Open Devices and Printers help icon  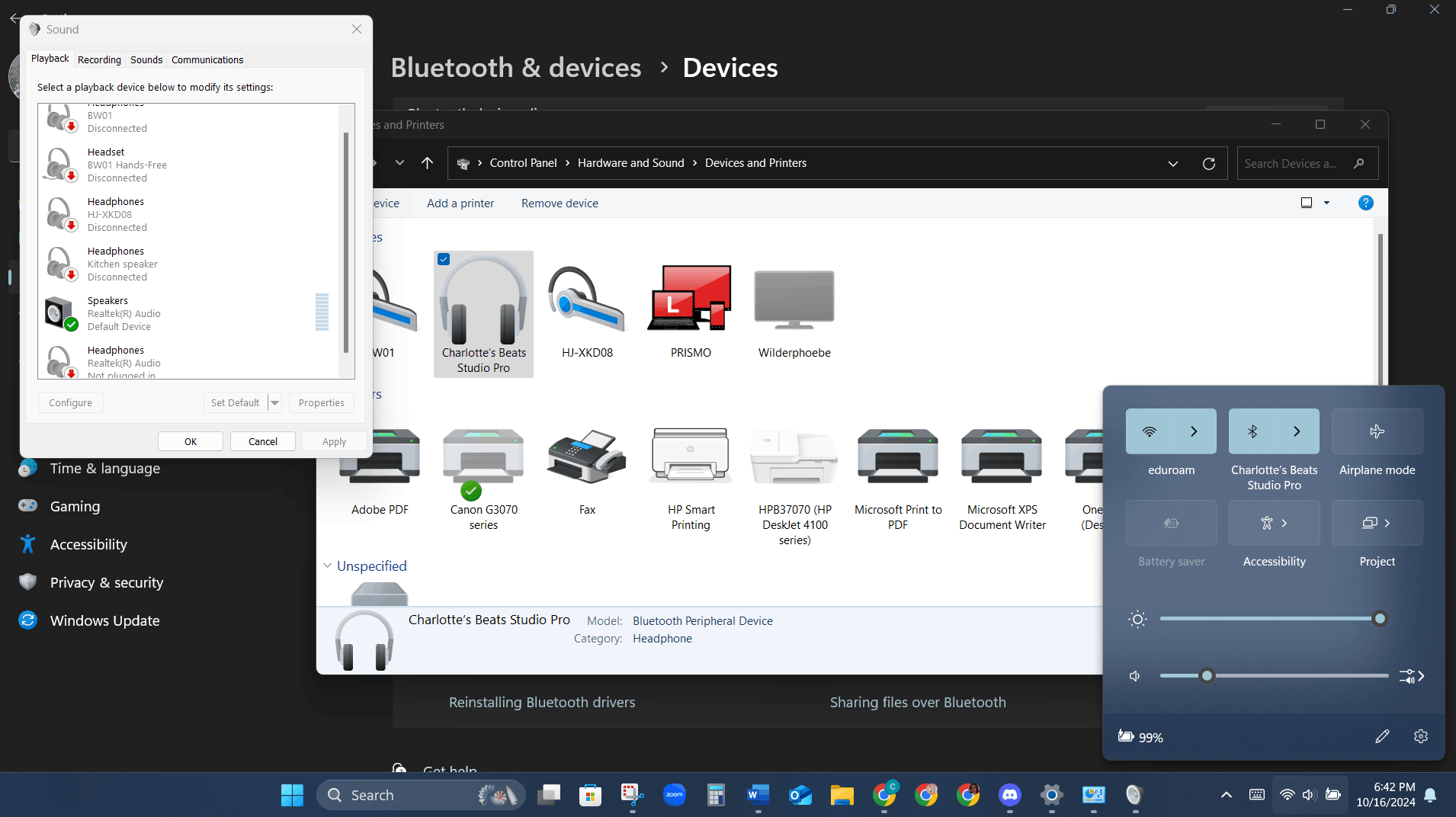1365,203
